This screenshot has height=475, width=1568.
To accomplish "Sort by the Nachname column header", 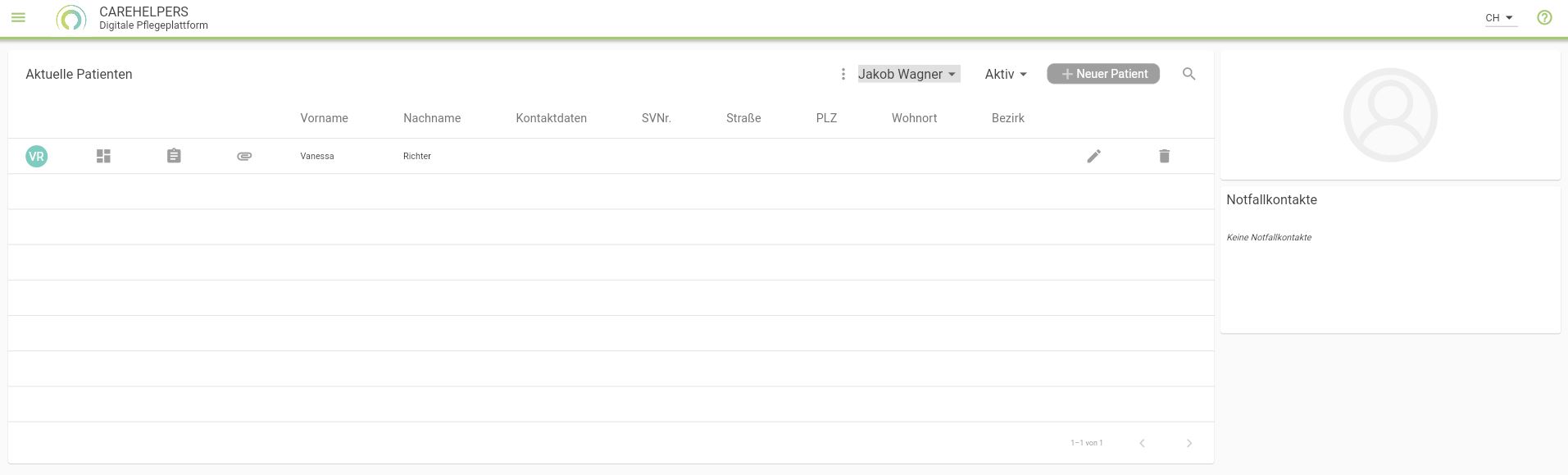I will click(432, 118).
